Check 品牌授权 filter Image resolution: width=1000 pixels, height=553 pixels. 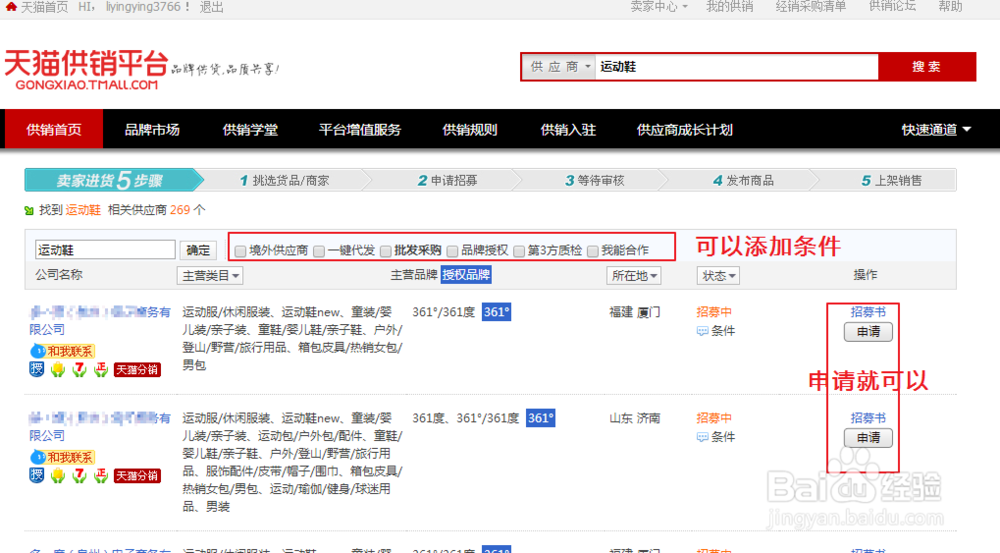[x=452, y=251]
